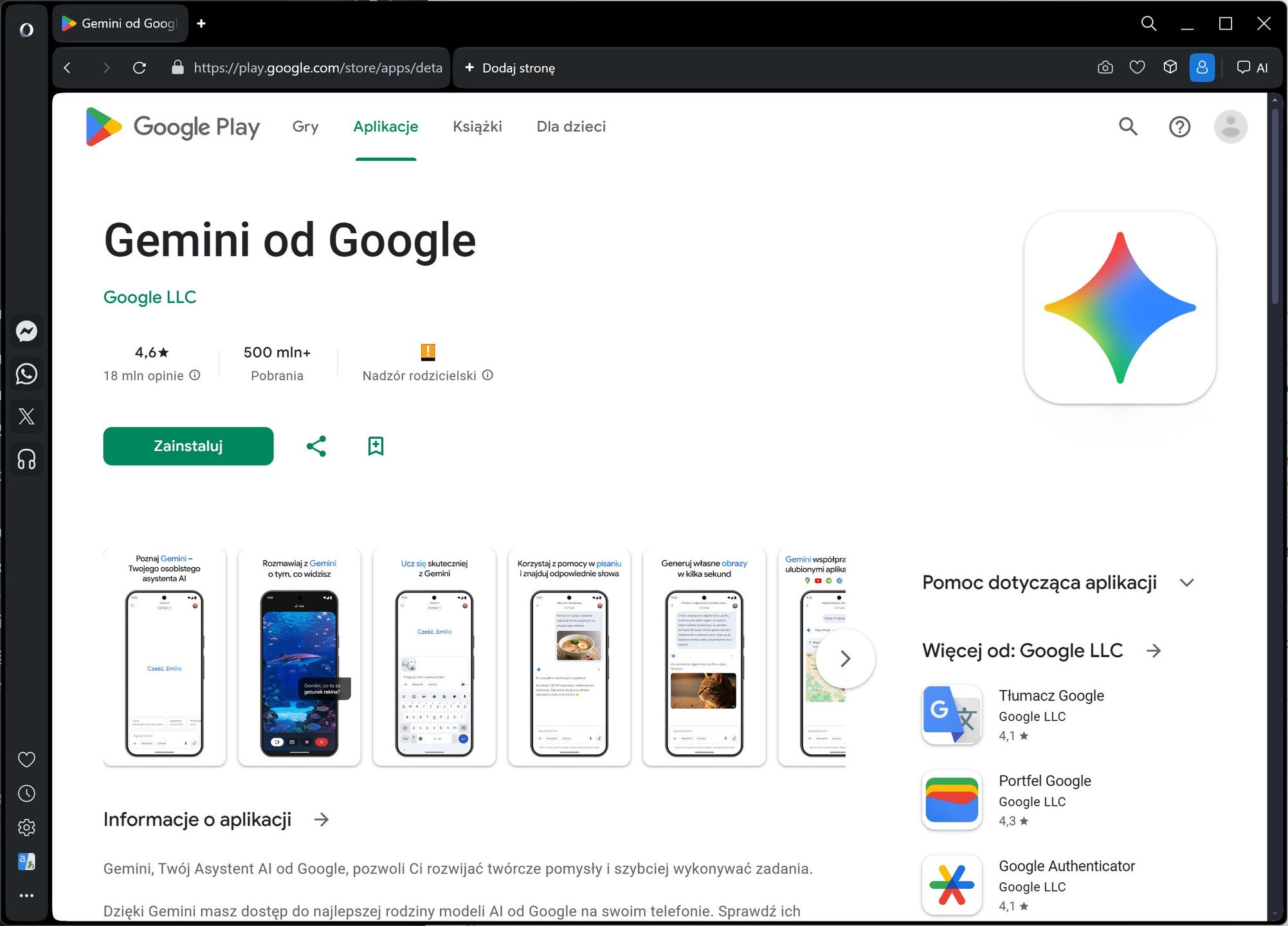Open the Tłumacz Google app icon
This screenshot has width=1288, height=926.
[x=952, y=714]
